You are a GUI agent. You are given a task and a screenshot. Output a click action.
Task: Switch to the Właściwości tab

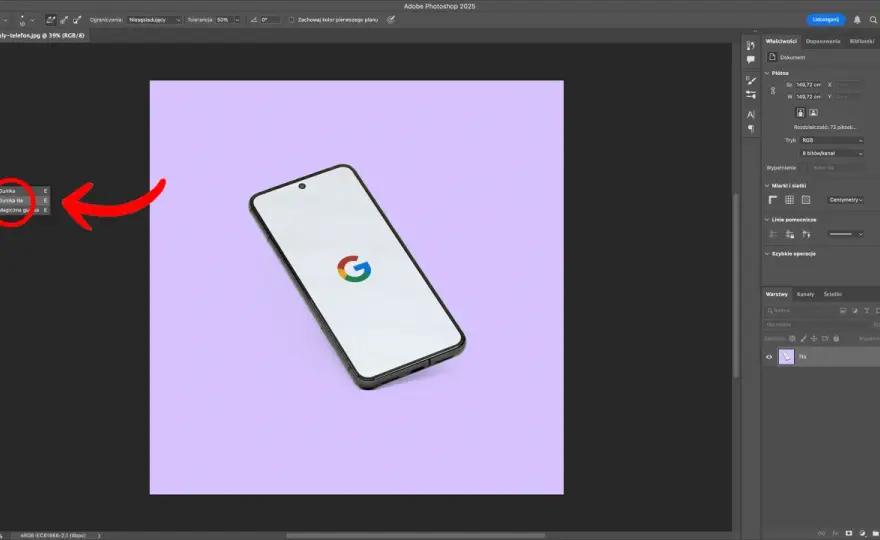point(781,41)
